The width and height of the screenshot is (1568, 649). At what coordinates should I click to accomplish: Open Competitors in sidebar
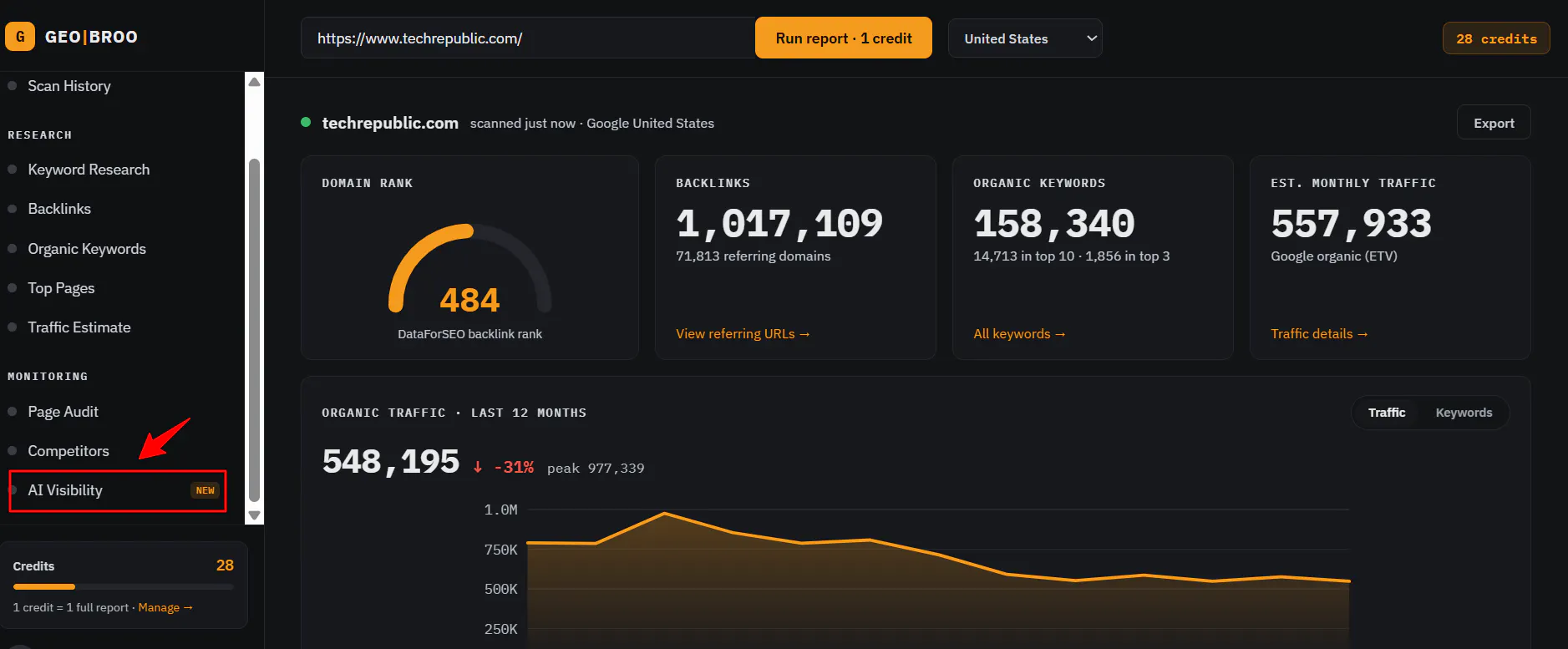(69, 451)
